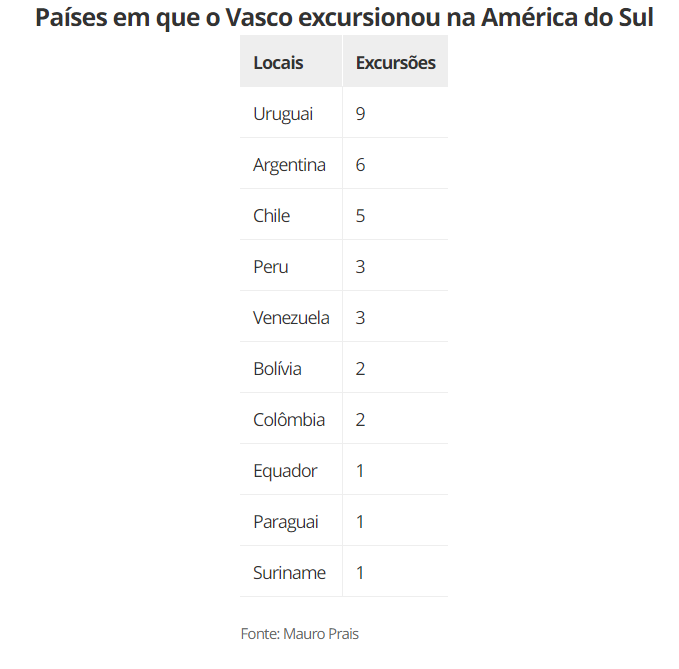Click the "Excursões" column header

tap(395, 62)
